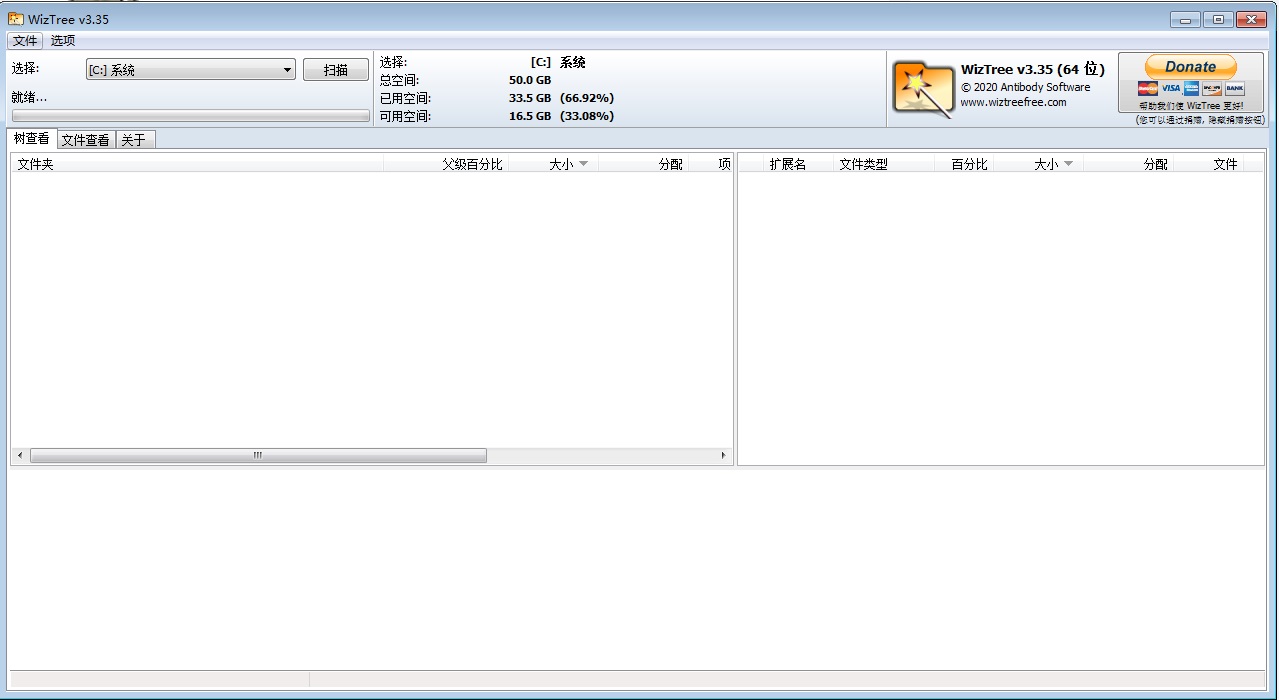This screenshot has height=700, width=1279.
Task: Open the 文件 menu
Action: [x=24, y=41]
